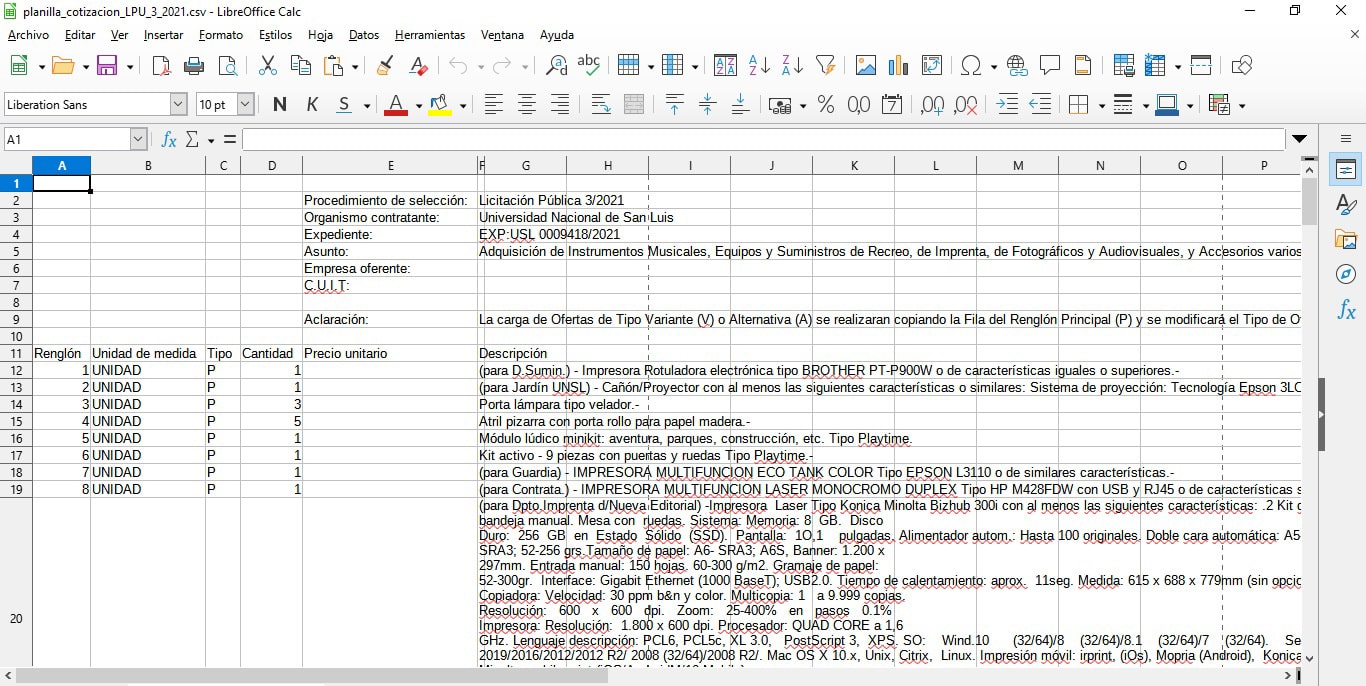
Task: Open the special character dropdown arrow
Action: [993, 67]
